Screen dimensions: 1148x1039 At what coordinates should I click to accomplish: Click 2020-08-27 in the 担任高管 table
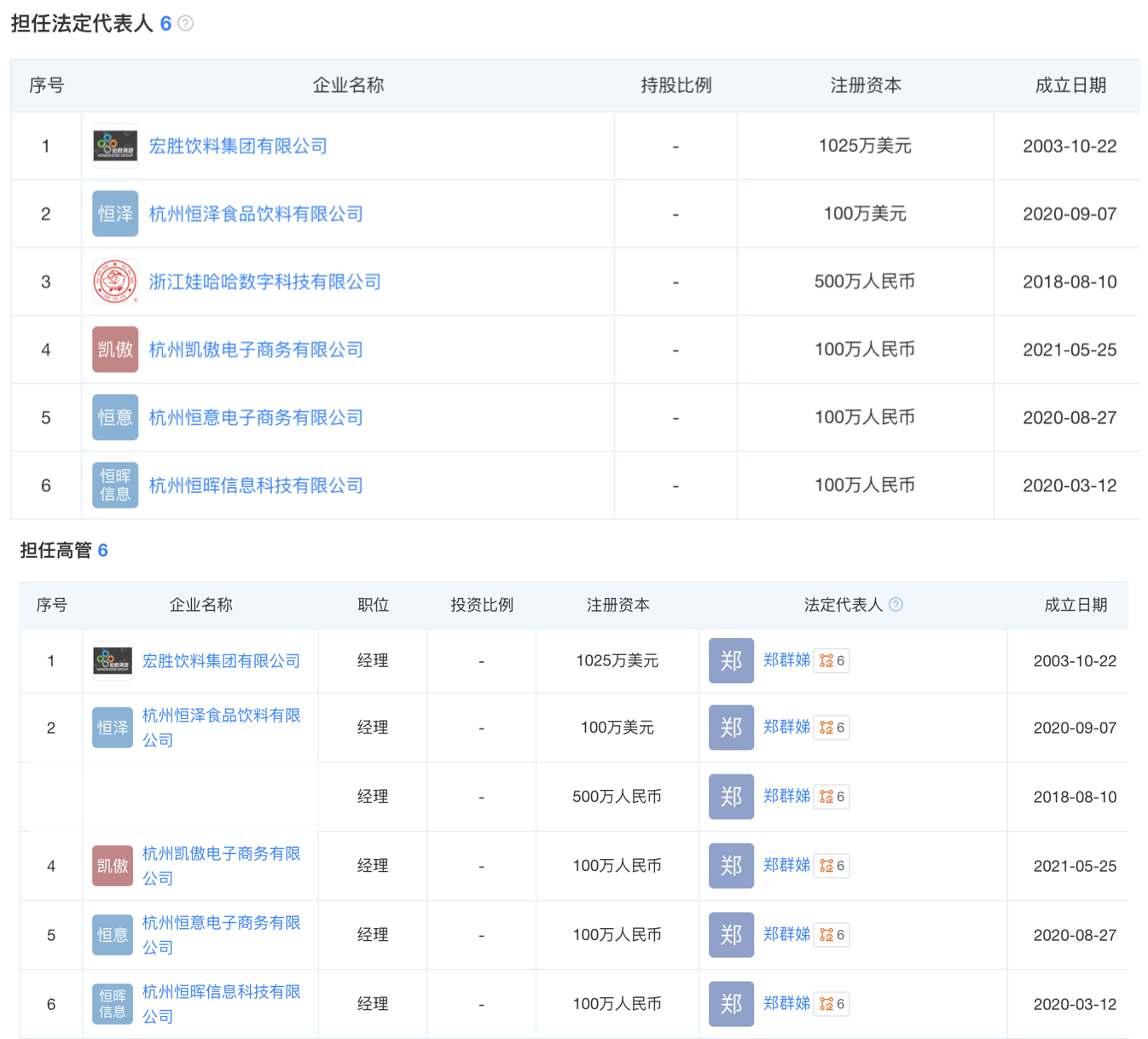[1075, 935]
